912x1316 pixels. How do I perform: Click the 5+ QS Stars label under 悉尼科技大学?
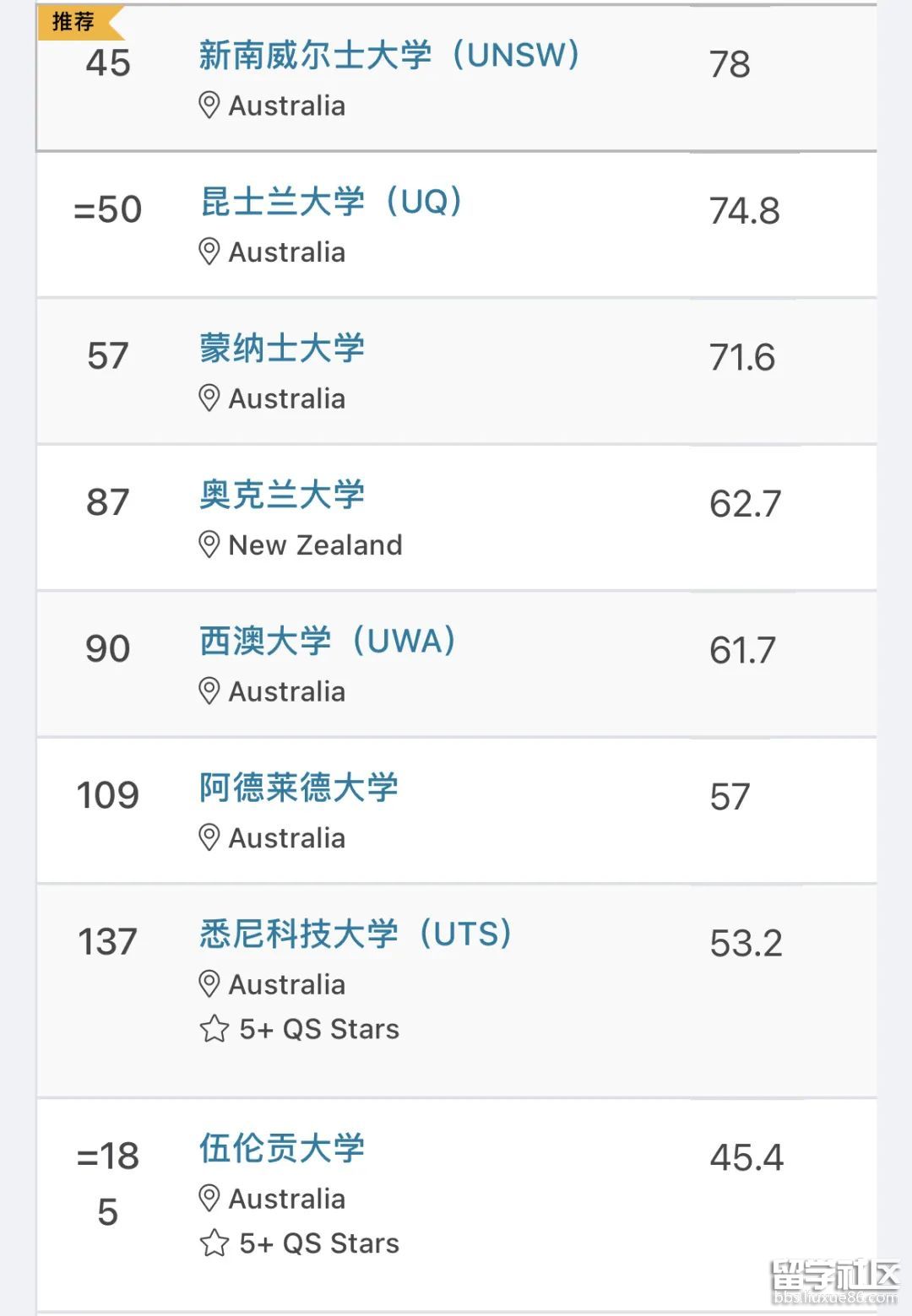point(319,1030)
